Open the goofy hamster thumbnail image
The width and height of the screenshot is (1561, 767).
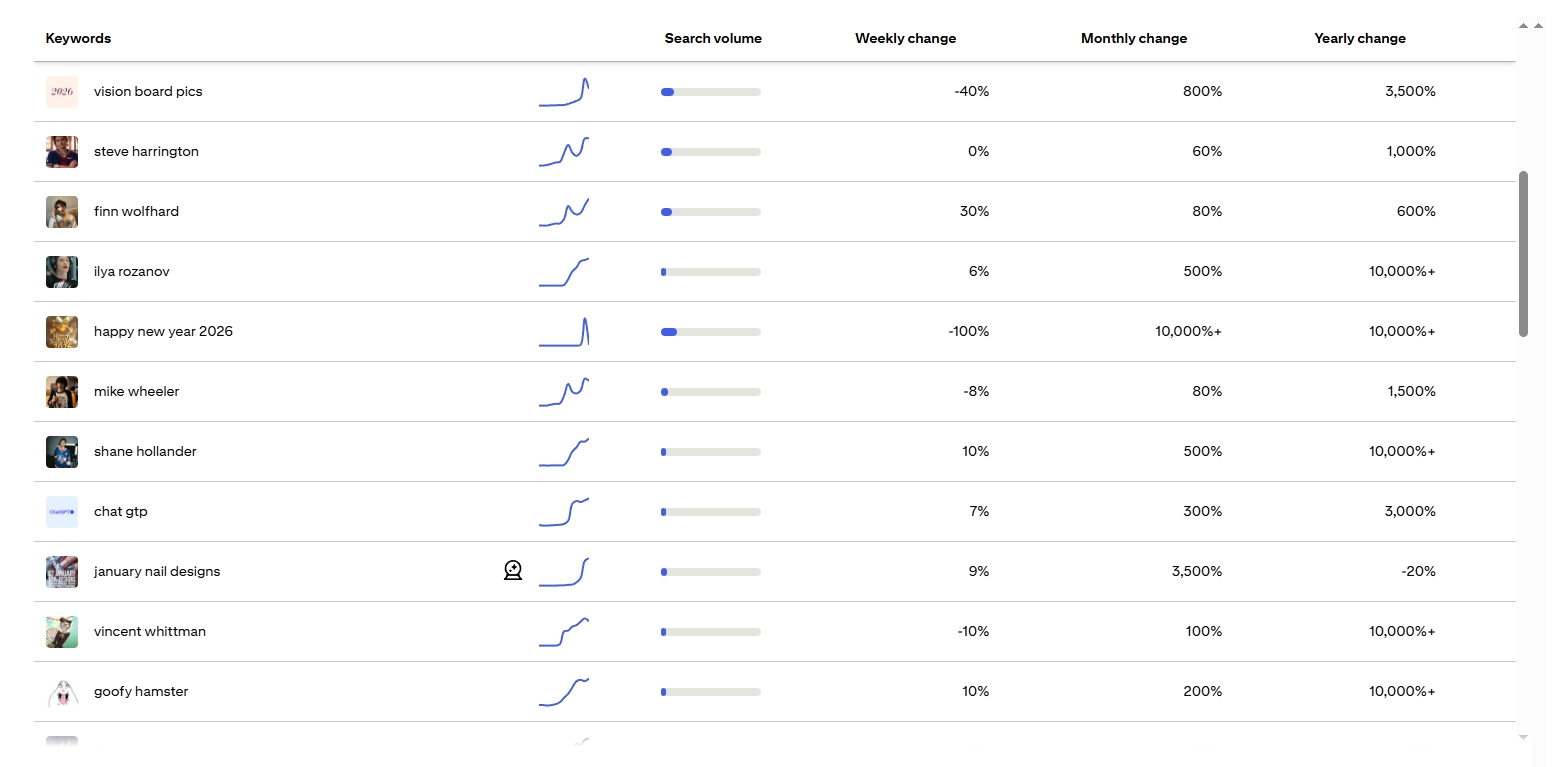pyautogui.click(x=62, y=692)
